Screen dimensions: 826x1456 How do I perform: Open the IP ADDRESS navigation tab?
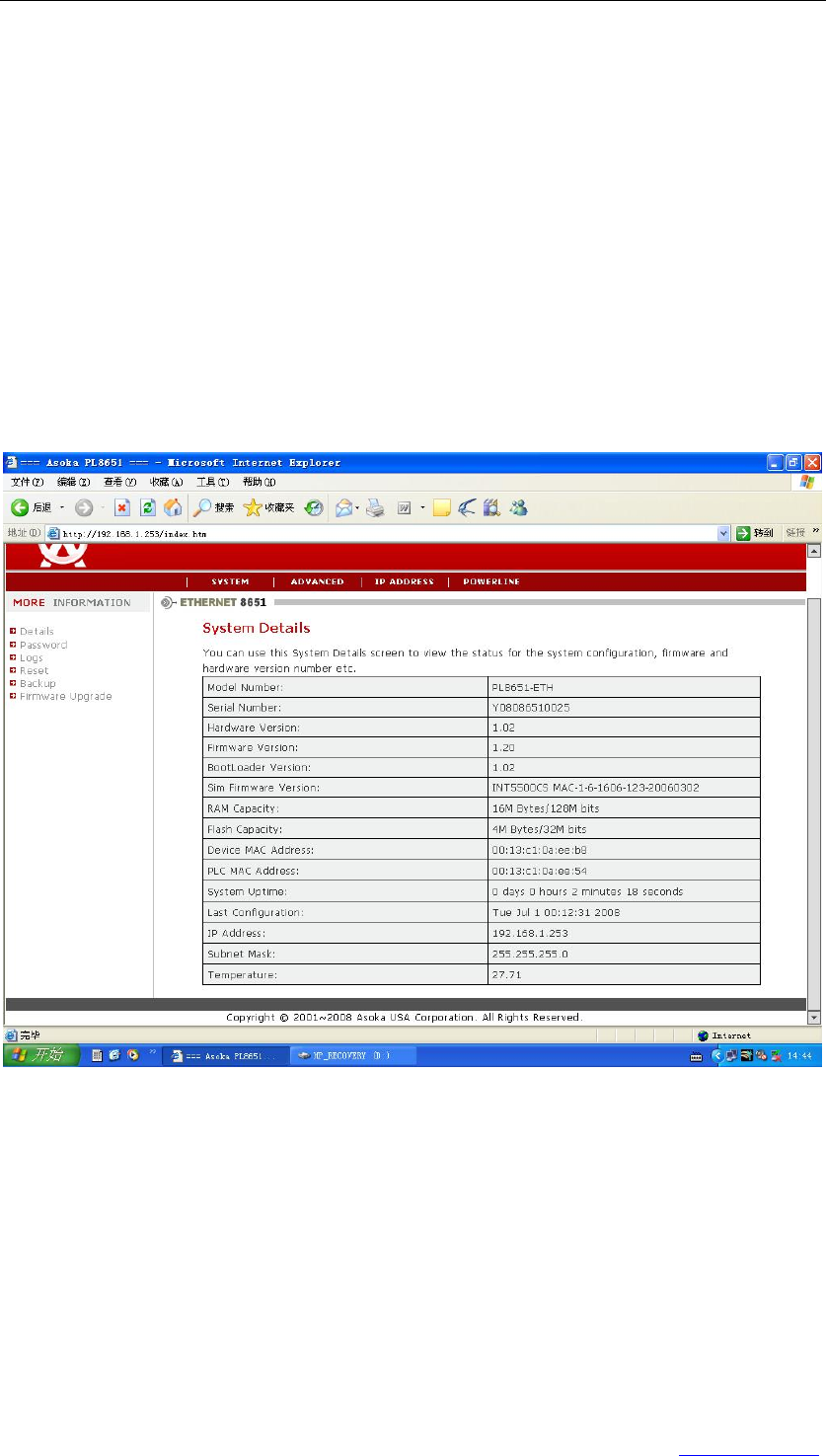pos(404,582)
